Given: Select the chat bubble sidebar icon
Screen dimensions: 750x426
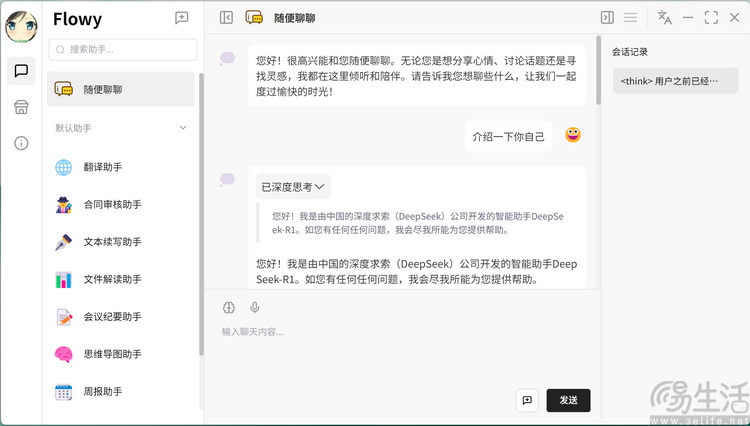Looking at the screenshot, I should (x=21, y=71).
